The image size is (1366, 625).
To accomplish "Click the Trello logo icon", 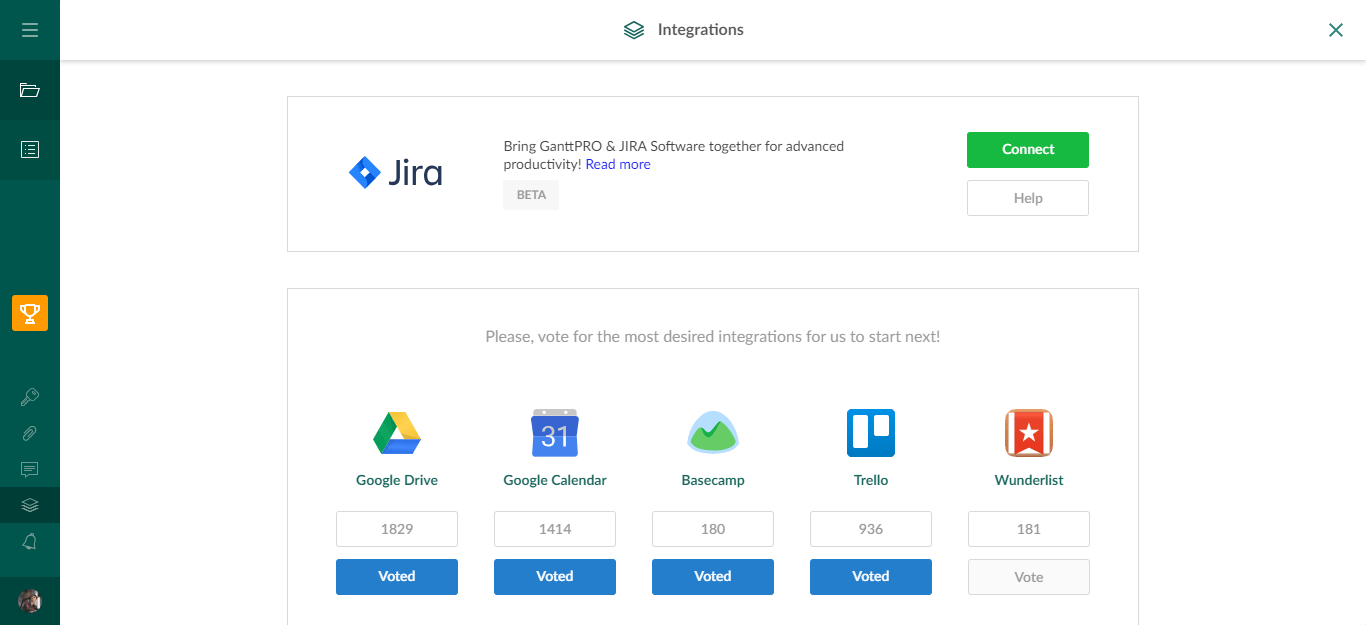I will tap(871, 433).
